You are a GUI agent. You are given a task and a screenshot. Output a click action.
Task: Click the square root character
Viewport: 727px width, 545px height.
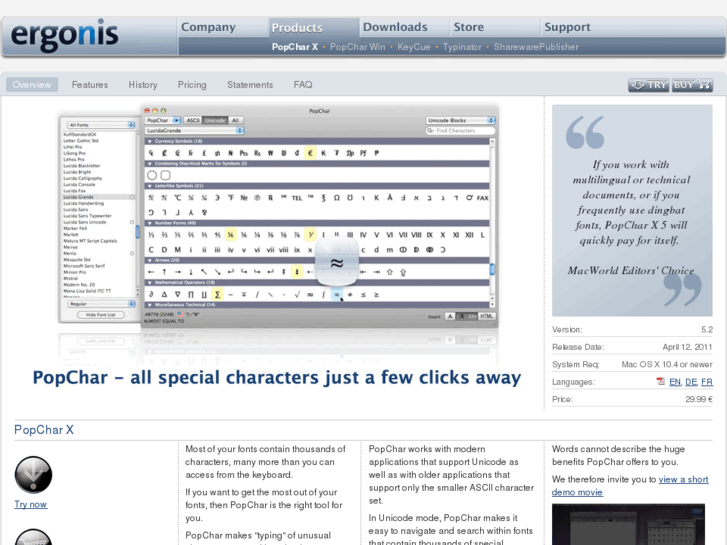pyautogui.click(x=297, y=294)
